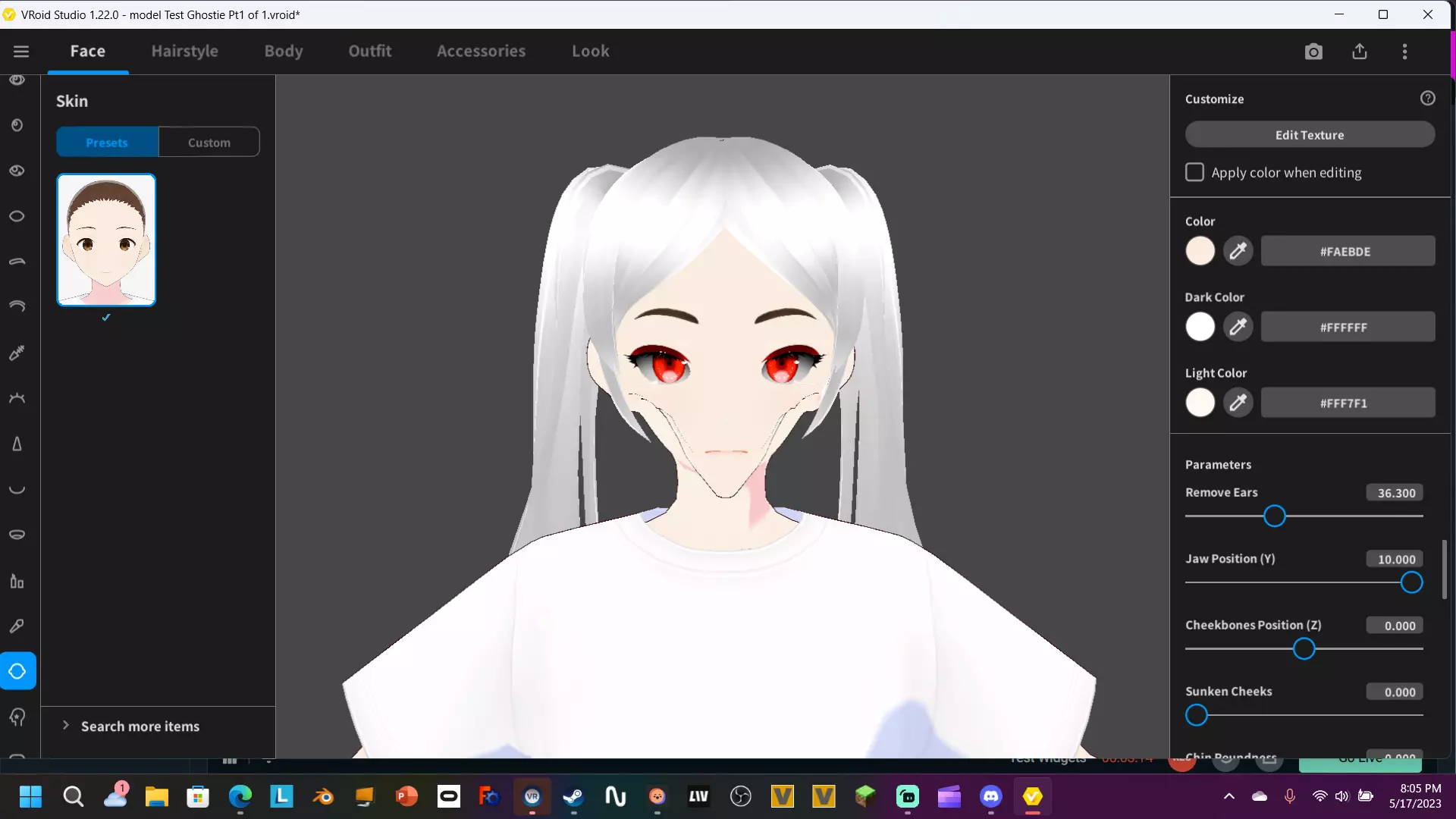Open the Windows Start menu
Image resolution: width=1456 pixels, height=819 pixels.
pos(30,796)
